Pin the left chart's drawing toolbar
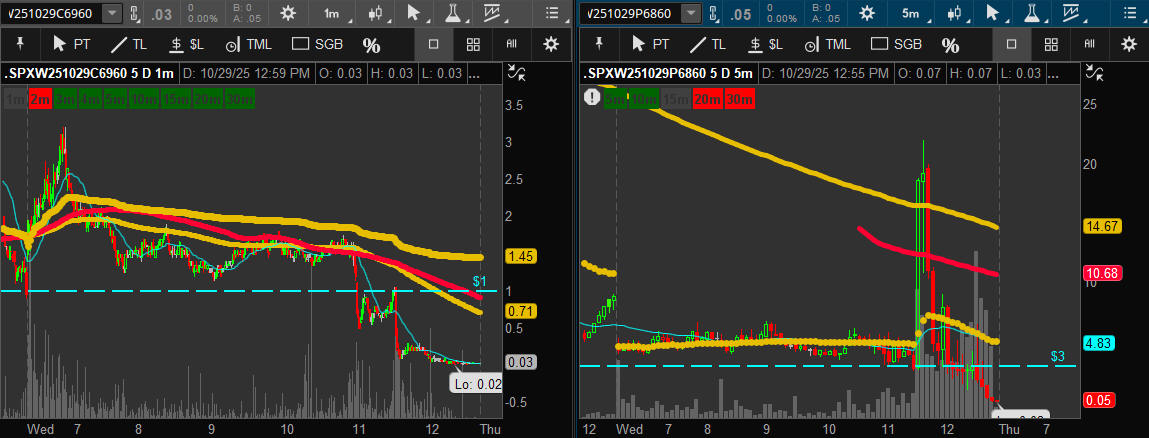 pos(21,44)
